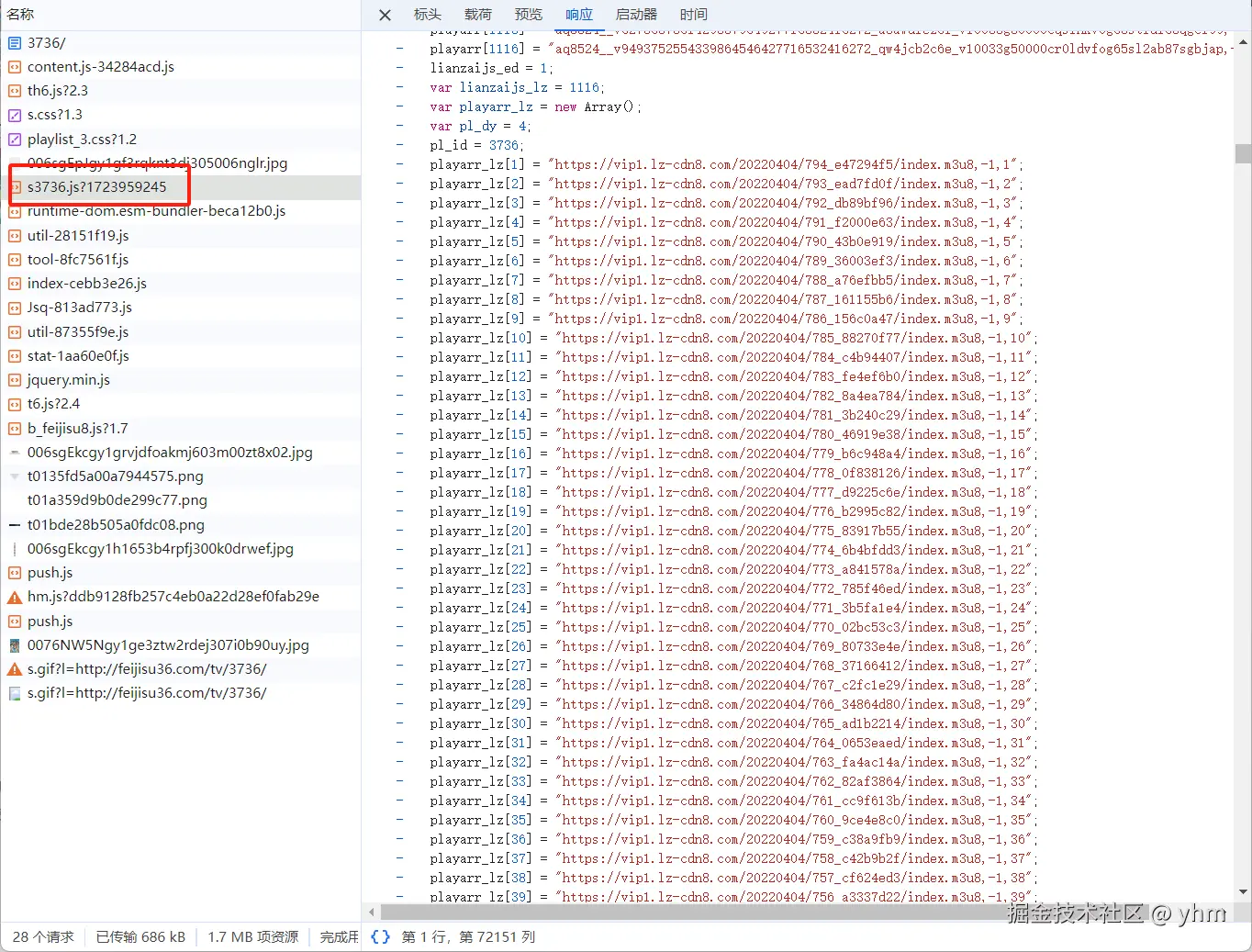Viewport: 1252px width, 952px height.
Task: Click the script icon beside index-cebb3e26.js
Action: [15, 284]
